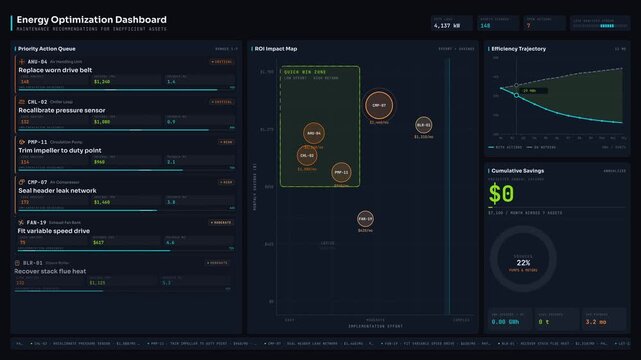
Task: Click the Critical badge on AHU-04
Action: tap(222, 62)
